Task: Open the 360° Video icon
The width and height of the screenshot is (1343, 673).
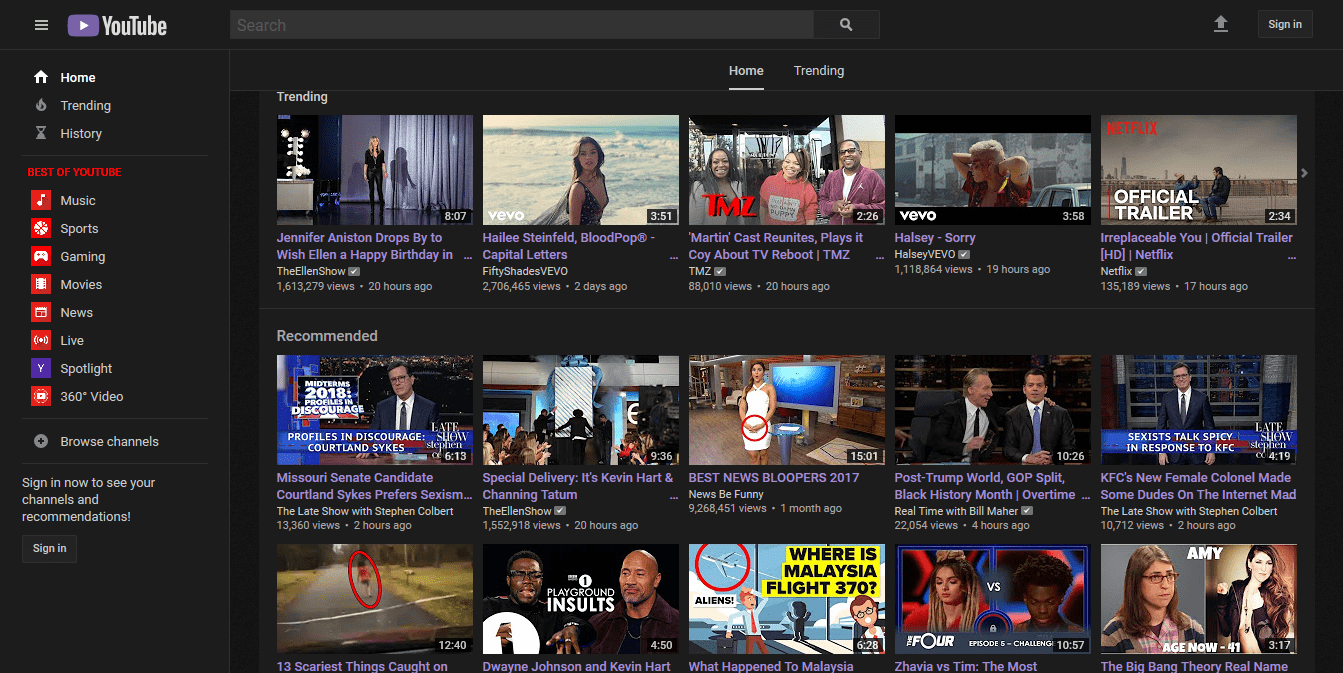Action: (41, 396)
